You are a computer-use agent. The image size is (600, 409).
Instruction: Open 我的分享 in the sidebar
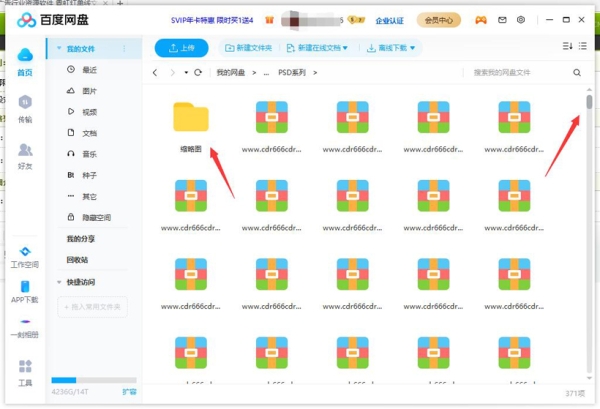pyautogui.click(x=81, y=239)
